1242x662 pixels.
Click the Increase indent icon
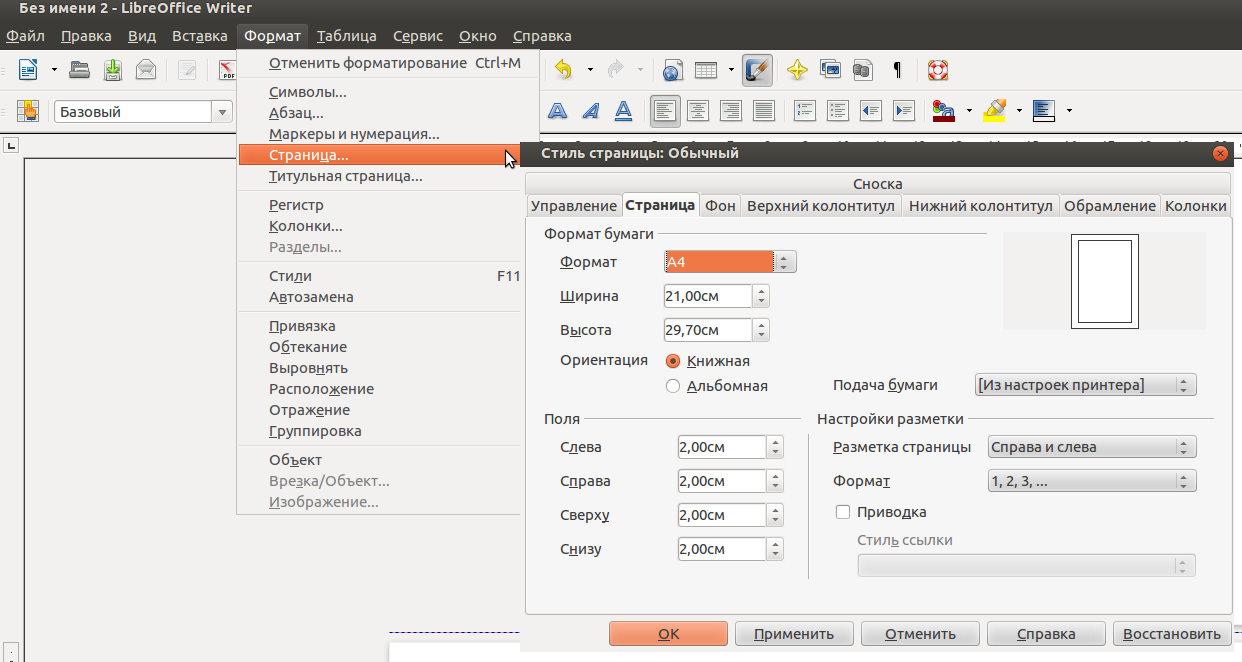[904, 110]
